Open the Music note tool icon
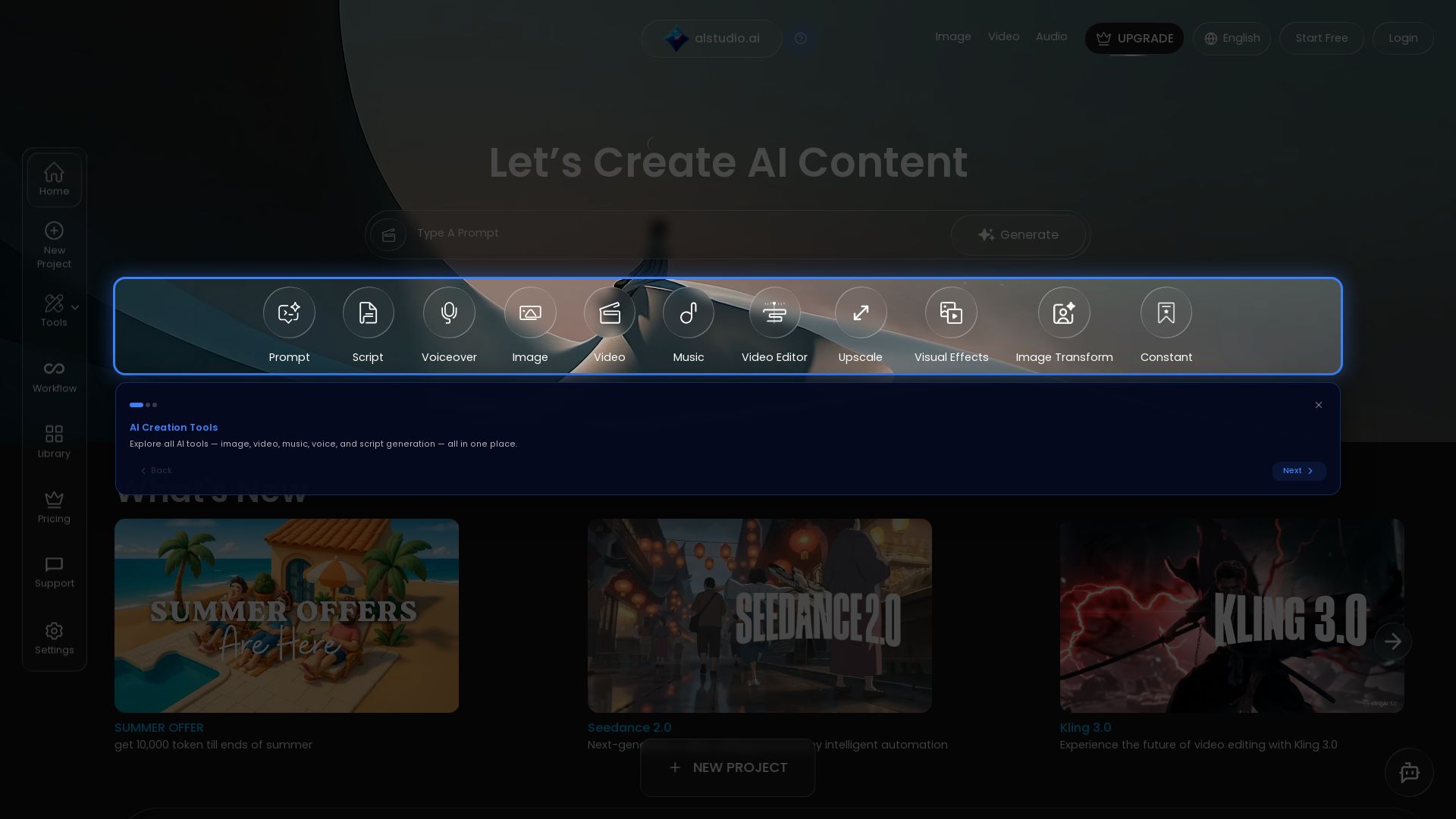 [x=689, y=312]
